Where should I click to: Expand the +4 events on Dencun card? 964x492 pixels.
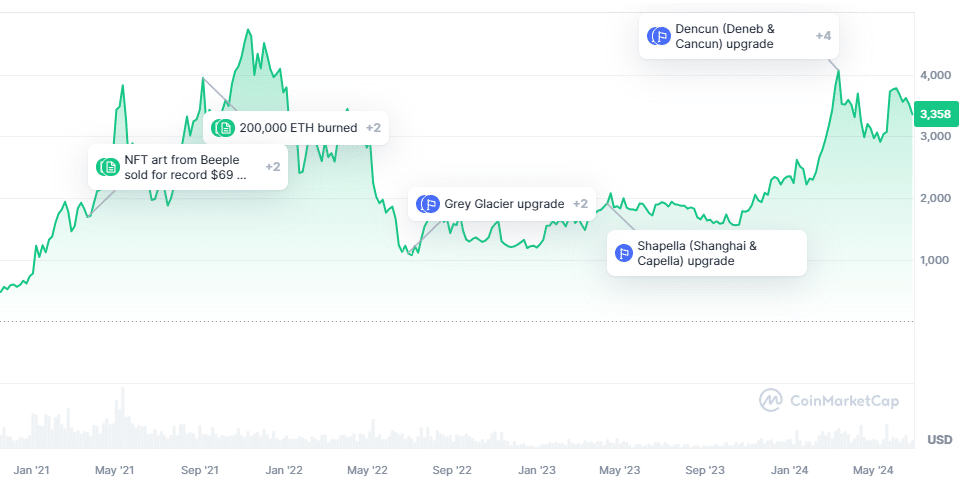(823, 36)
